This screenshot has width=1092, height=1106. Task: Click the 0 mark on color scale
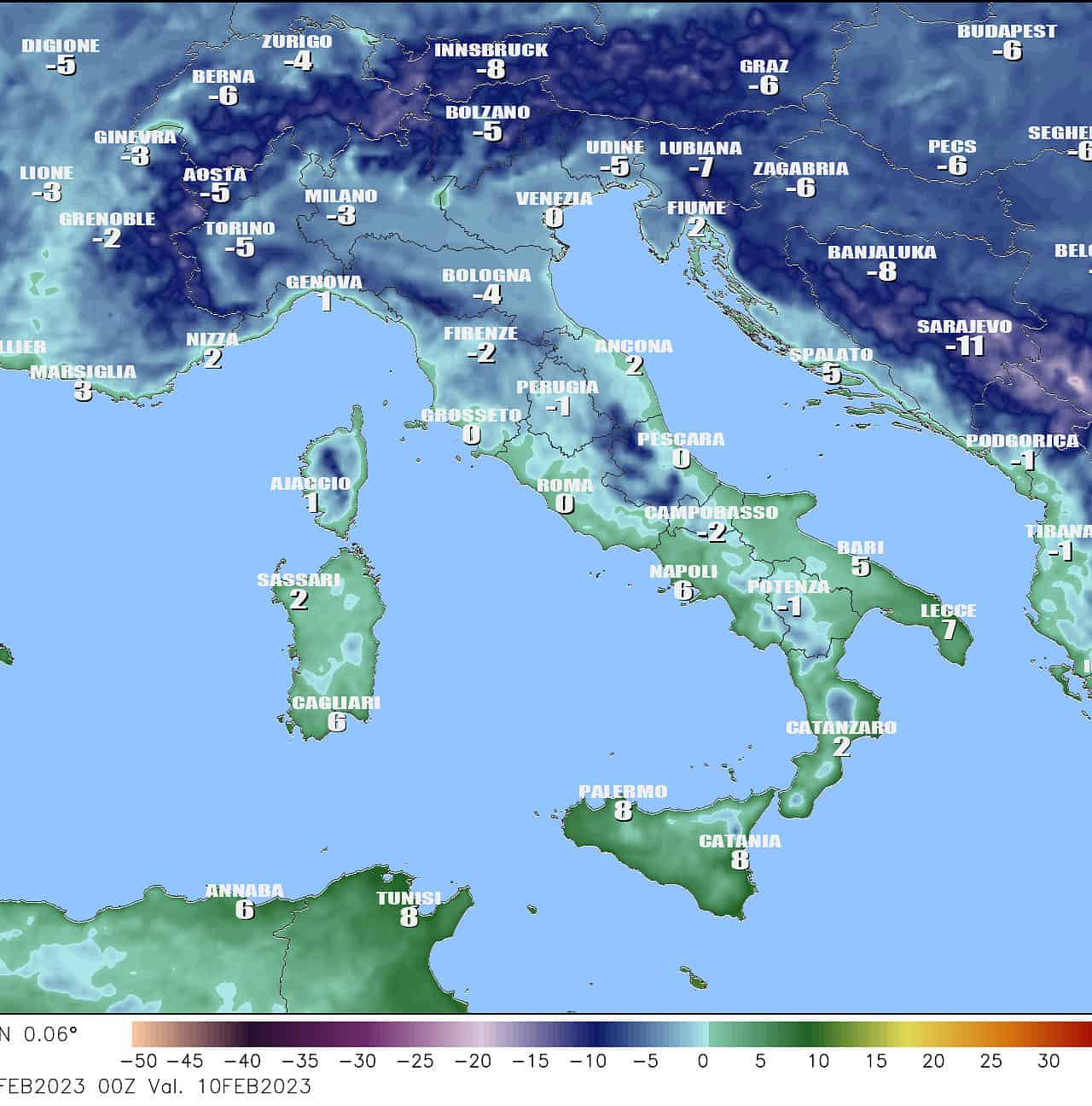702,1061
